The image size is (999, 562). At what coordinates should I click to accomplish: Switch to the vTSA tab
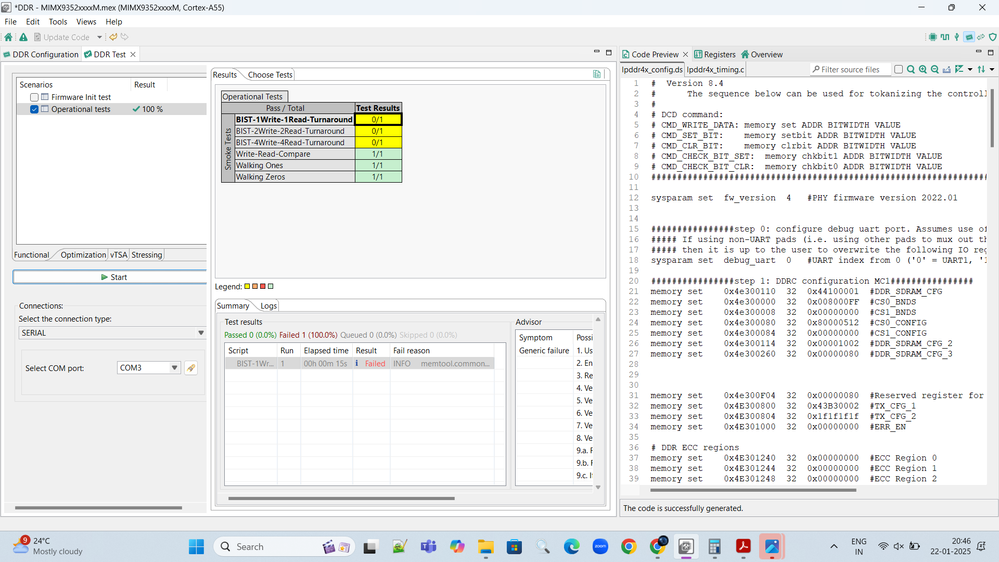click(119, 255)
